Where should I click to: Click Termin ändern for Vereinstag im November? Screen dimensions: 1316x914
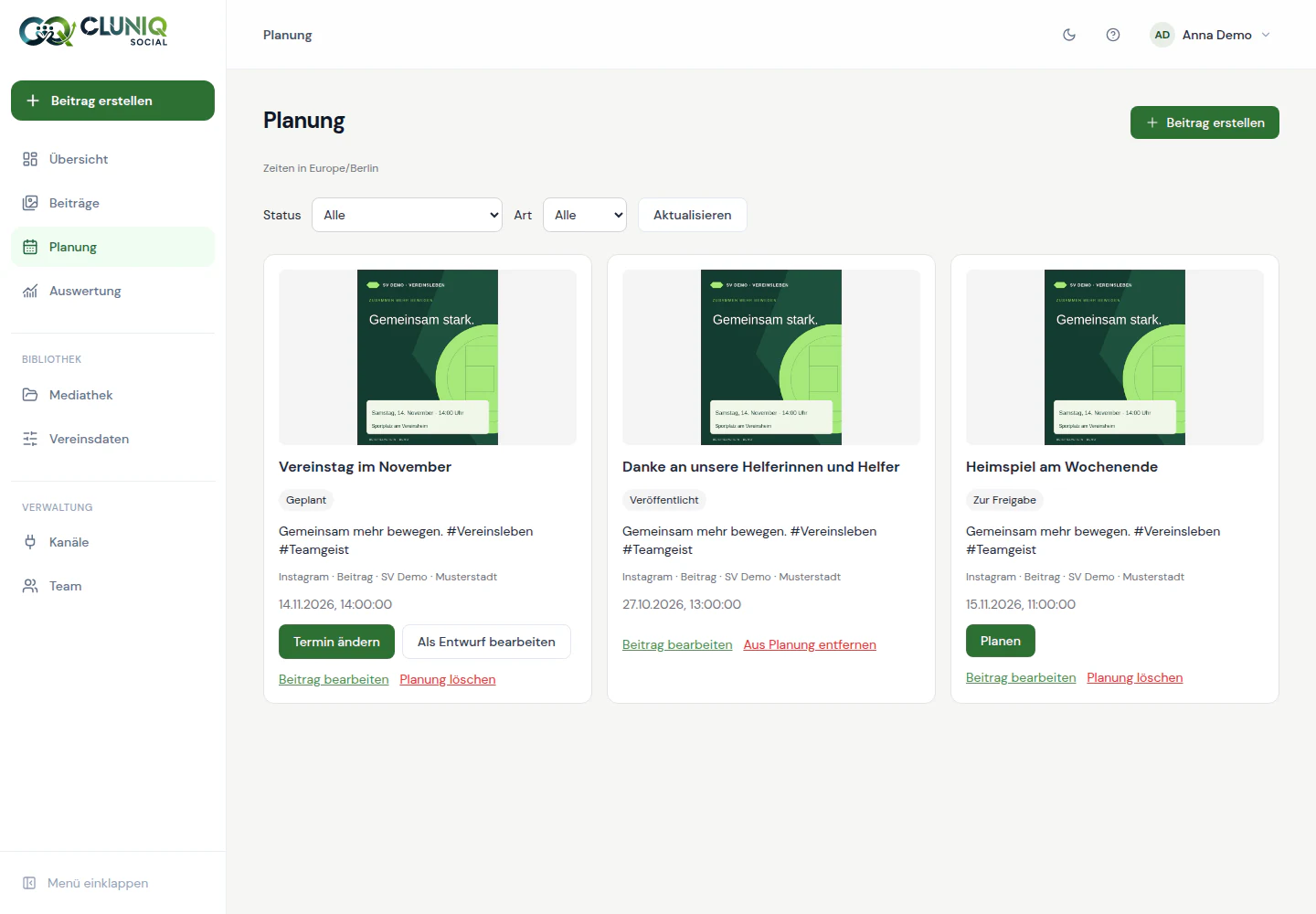pos(336,642)
